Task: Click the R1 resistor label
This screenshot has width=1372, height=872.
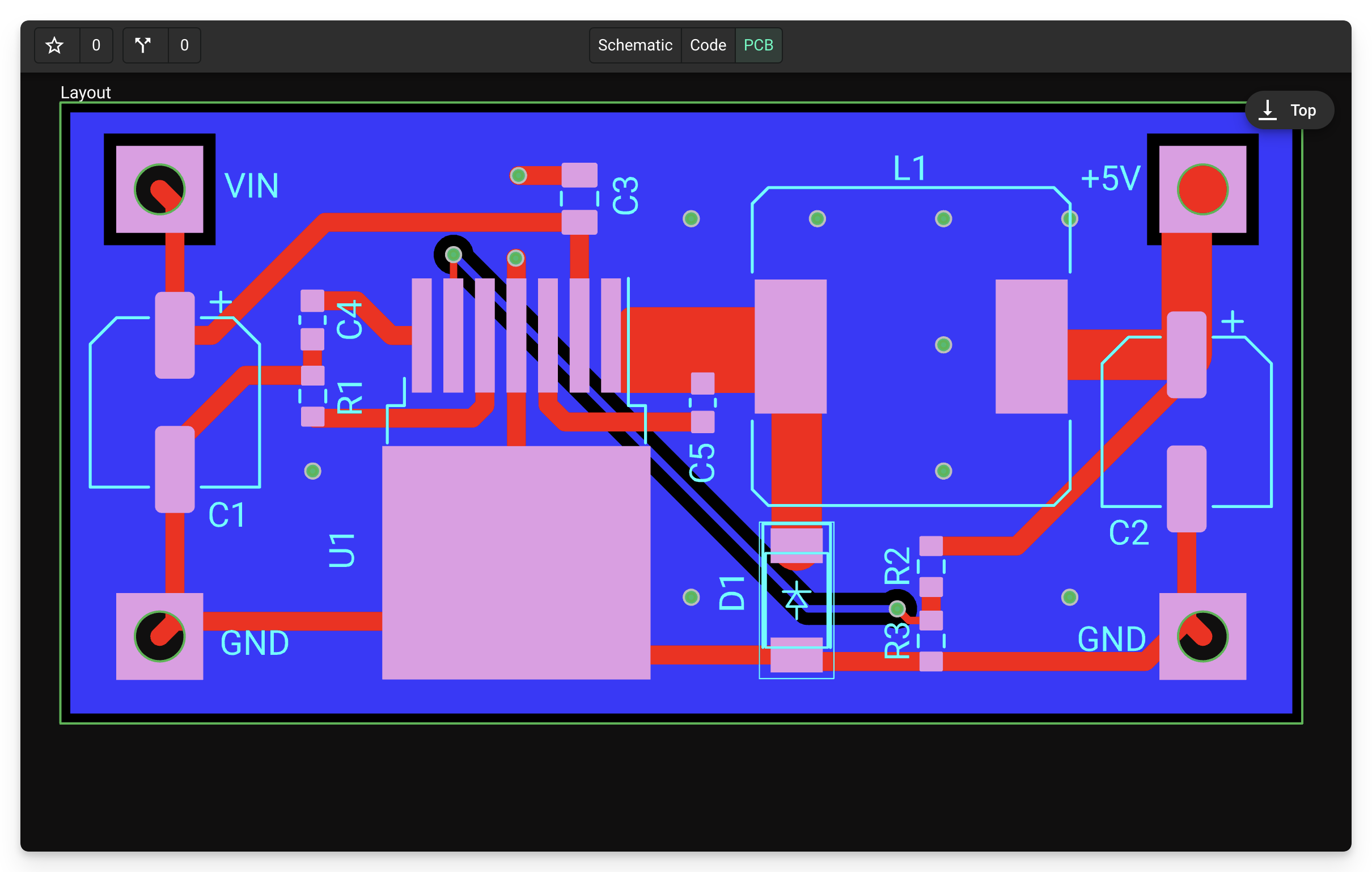Action: 350,398
